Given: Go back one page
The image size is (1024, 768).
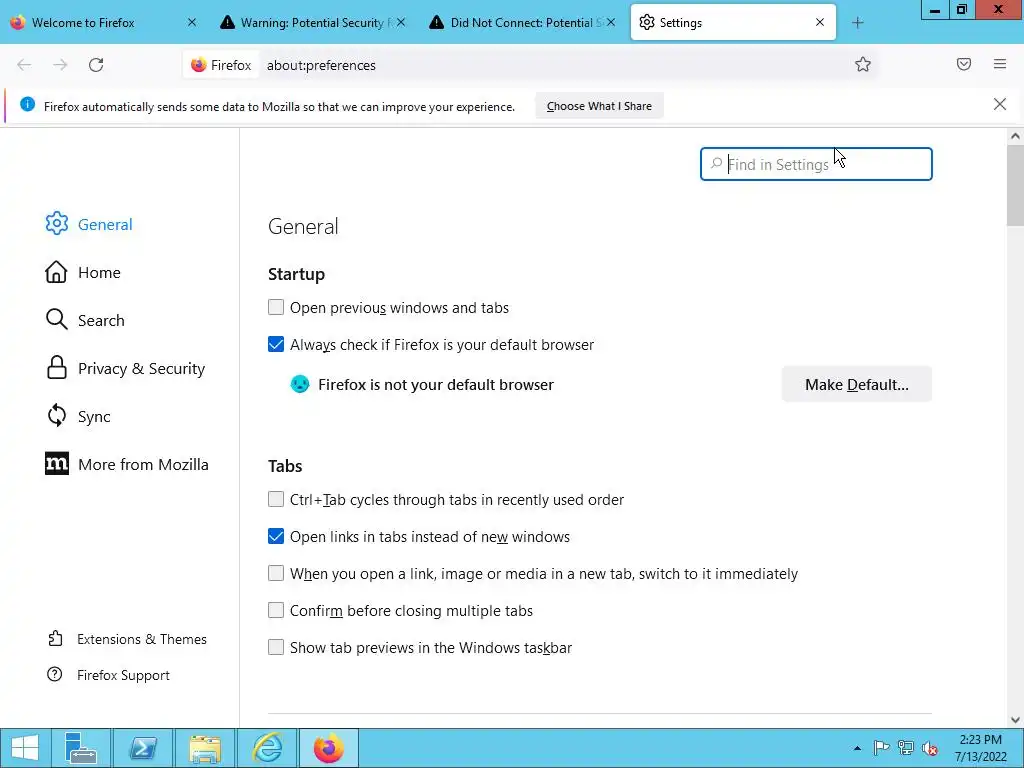Looking at the screenshot, I should pyautogui.click(x=24, y=65).
